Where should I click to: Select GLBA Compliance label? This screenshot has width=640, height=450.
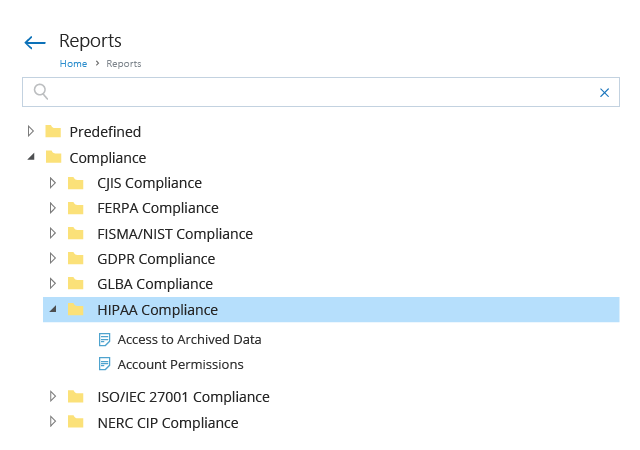click(x=155, y=284)
